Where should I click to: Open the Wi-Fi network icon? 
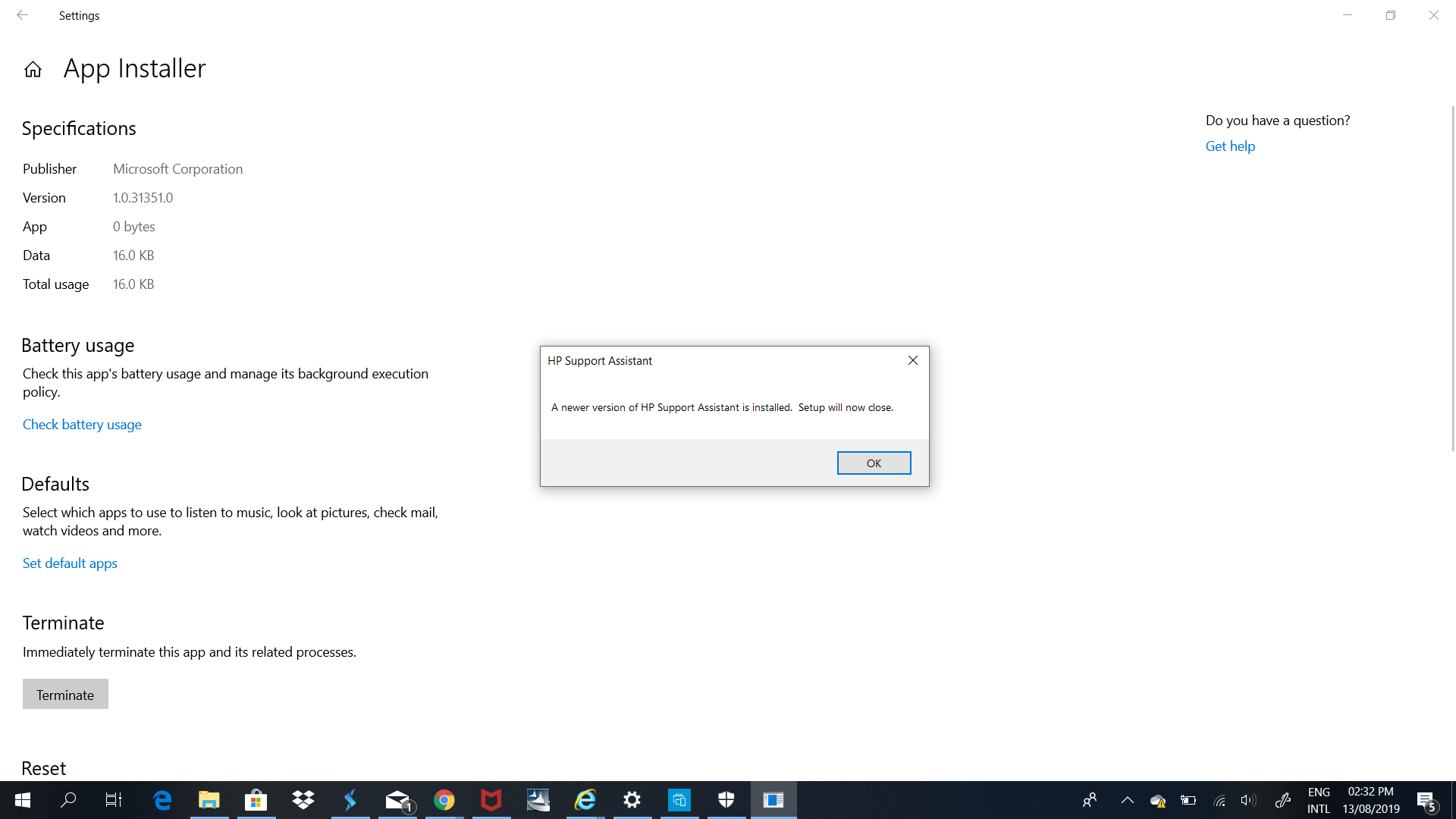coord(1219,800)
